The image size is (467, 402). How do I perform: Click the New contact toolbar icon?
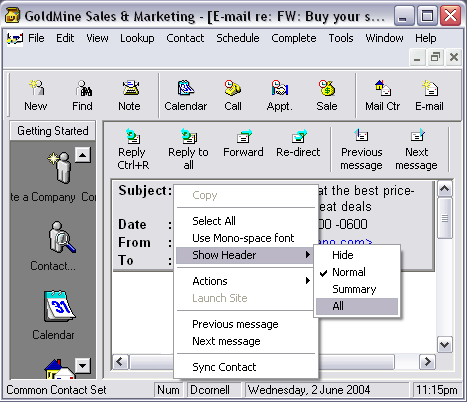(36, 95)
